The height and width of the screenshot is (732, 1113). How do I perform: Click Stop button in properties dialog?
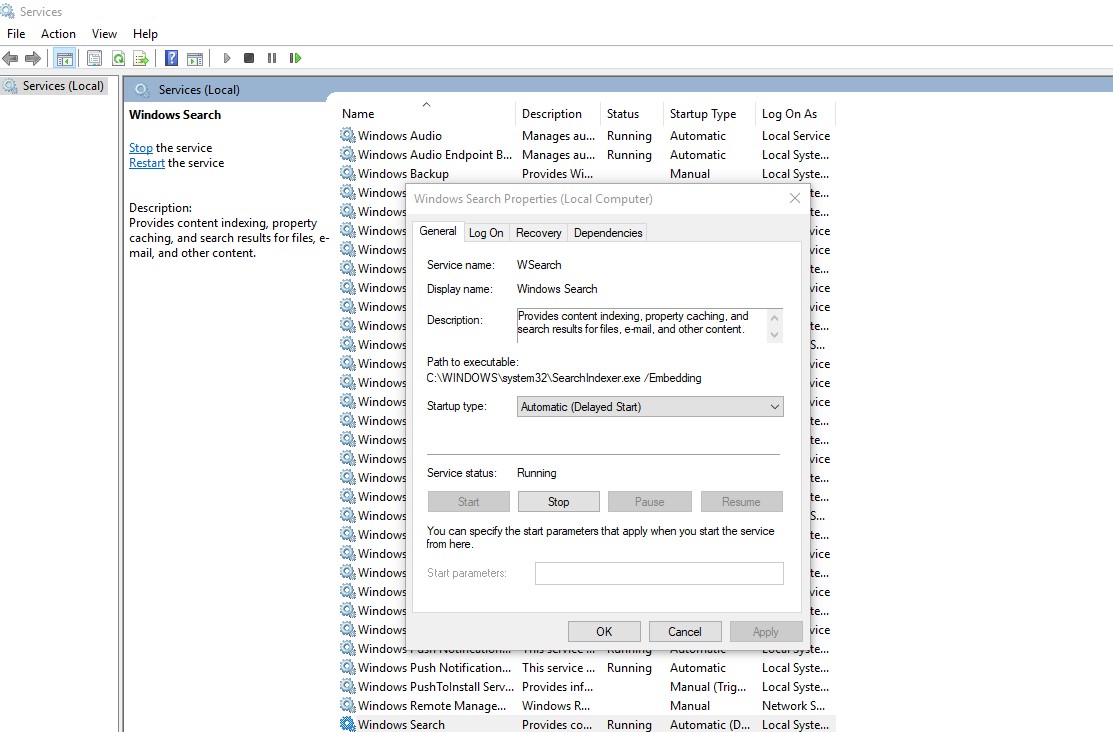click(559, 501)
